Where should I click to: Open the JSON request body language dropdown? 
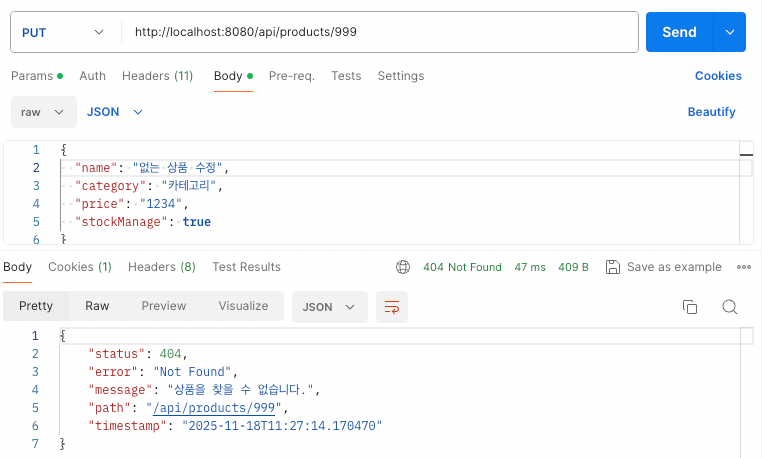115,112
